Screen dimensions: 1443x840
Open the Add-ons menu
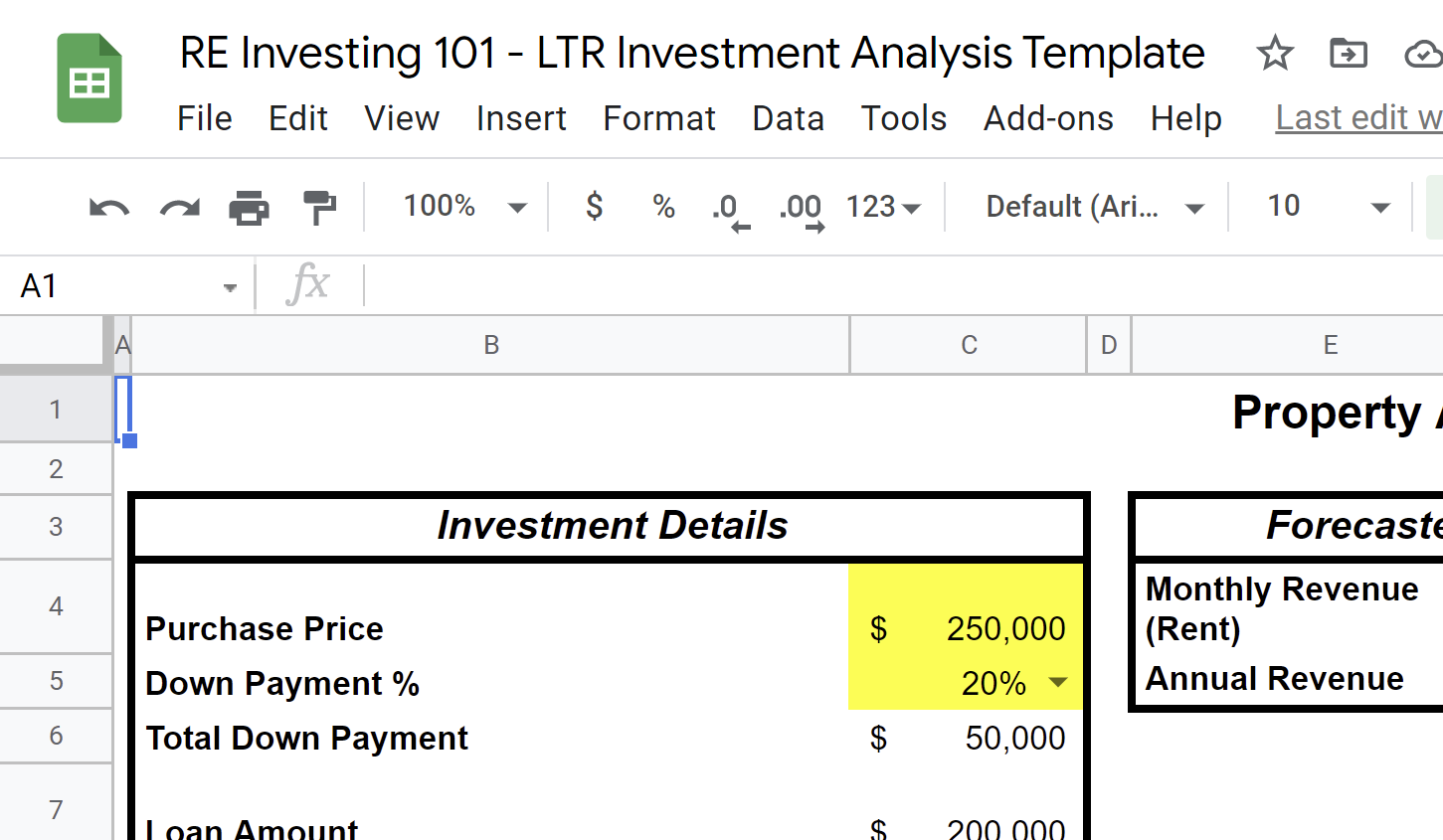coord(1048,118)
